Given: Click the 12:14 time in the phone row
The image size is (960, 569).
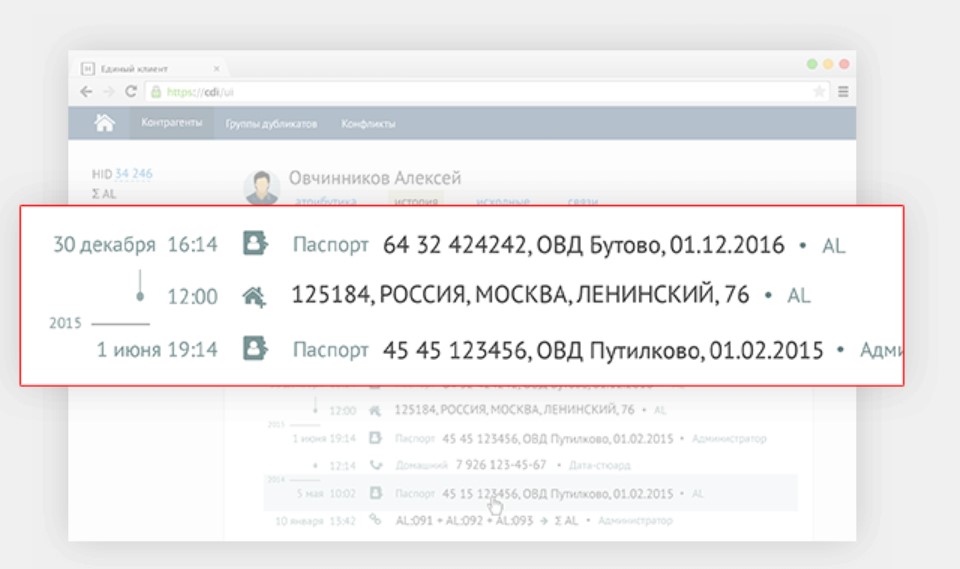Looking at the screenshot, I should click(342, 465).
